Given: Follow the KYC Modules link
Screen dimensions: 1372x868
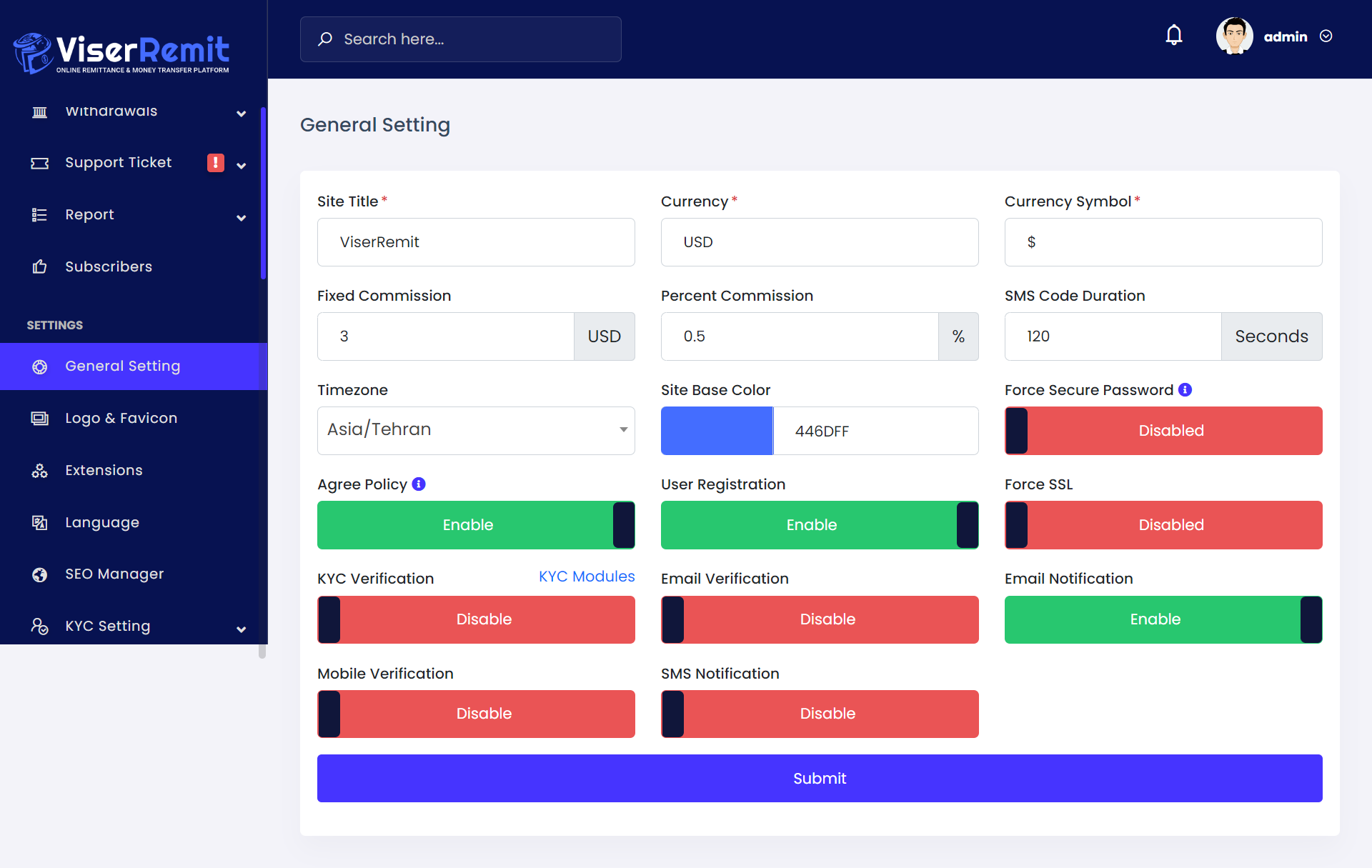Looking at the screenshot, I should pyautogui.click(x=586, y=577).
